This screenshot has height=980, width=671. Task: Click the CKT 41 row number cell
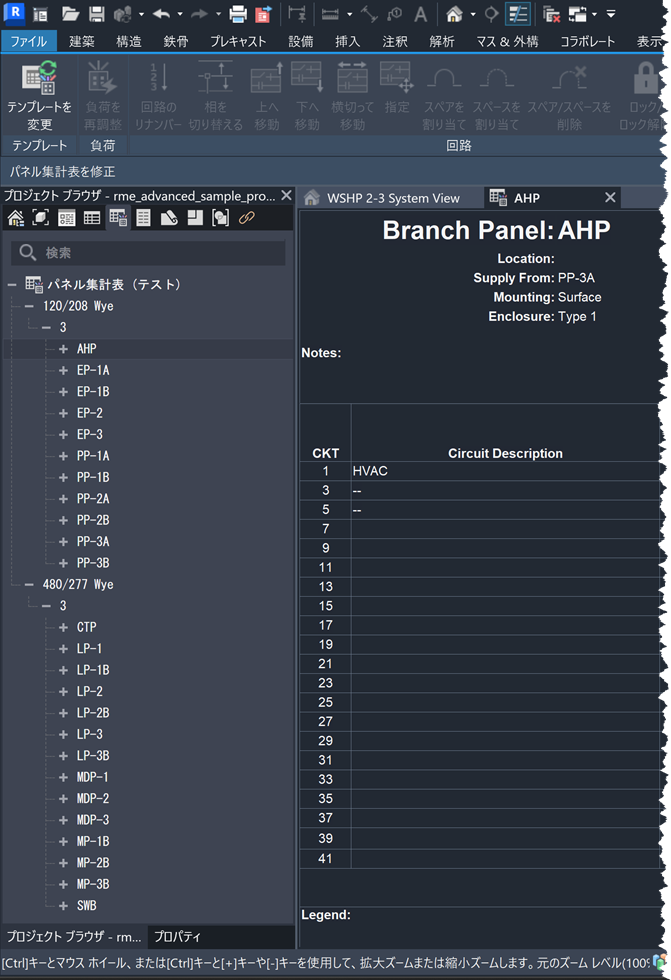pos(326,859)
